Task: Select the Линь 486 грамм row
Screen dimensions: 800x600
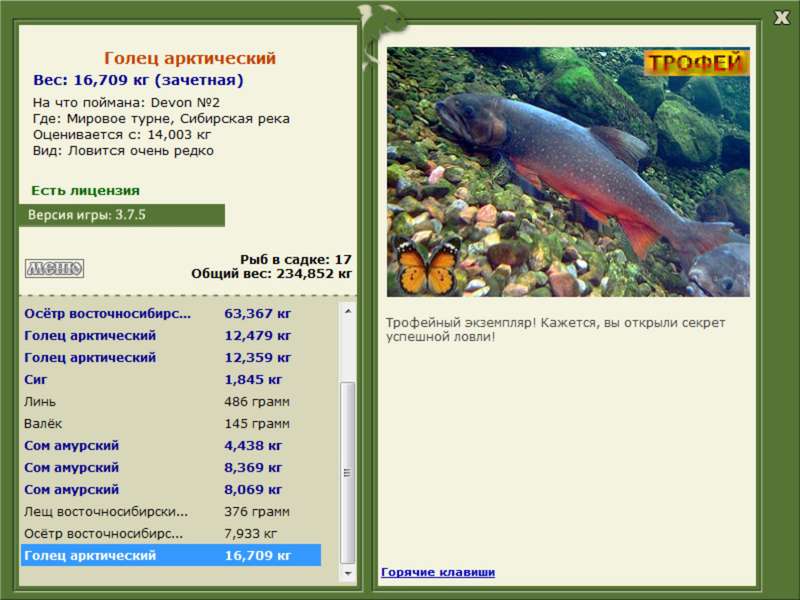Action: click(x=171, y=402)
